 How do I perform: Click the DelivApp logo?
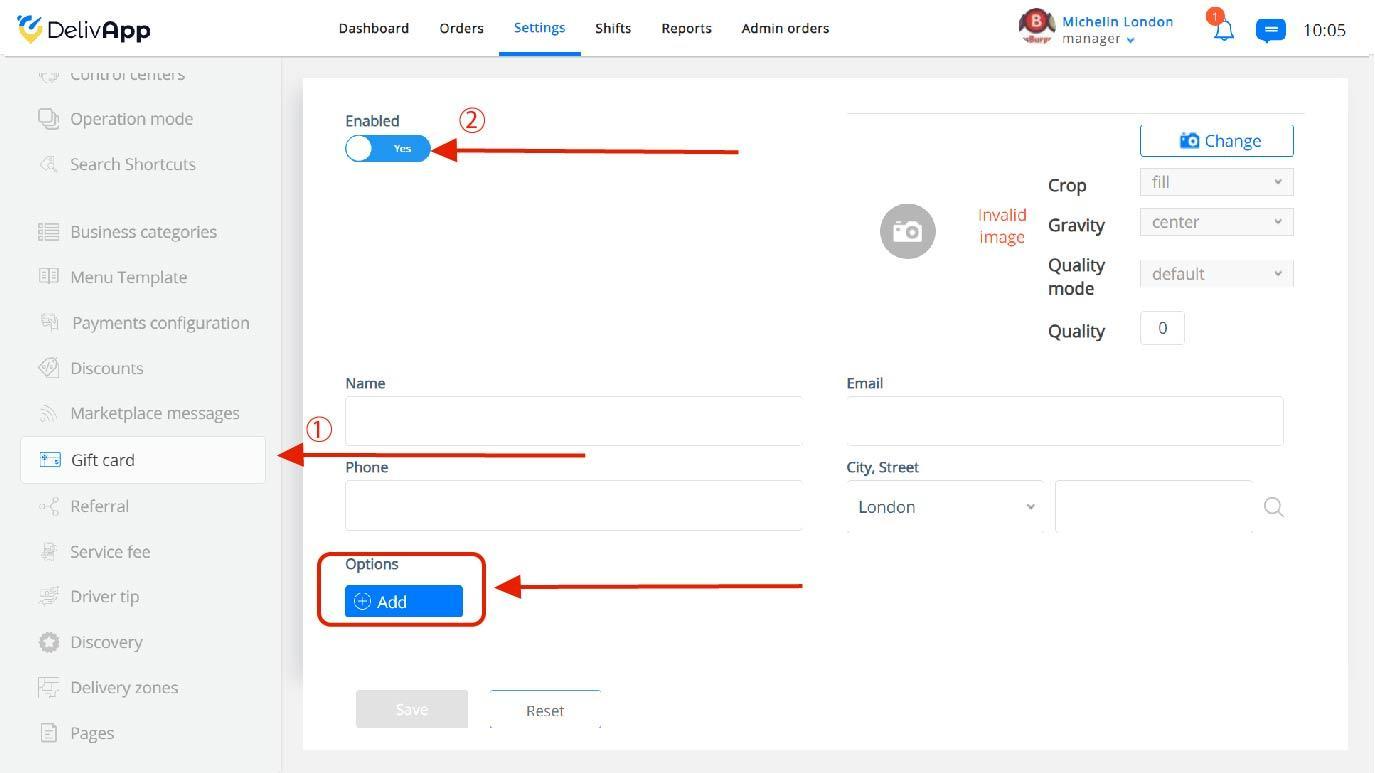point(84,29)
